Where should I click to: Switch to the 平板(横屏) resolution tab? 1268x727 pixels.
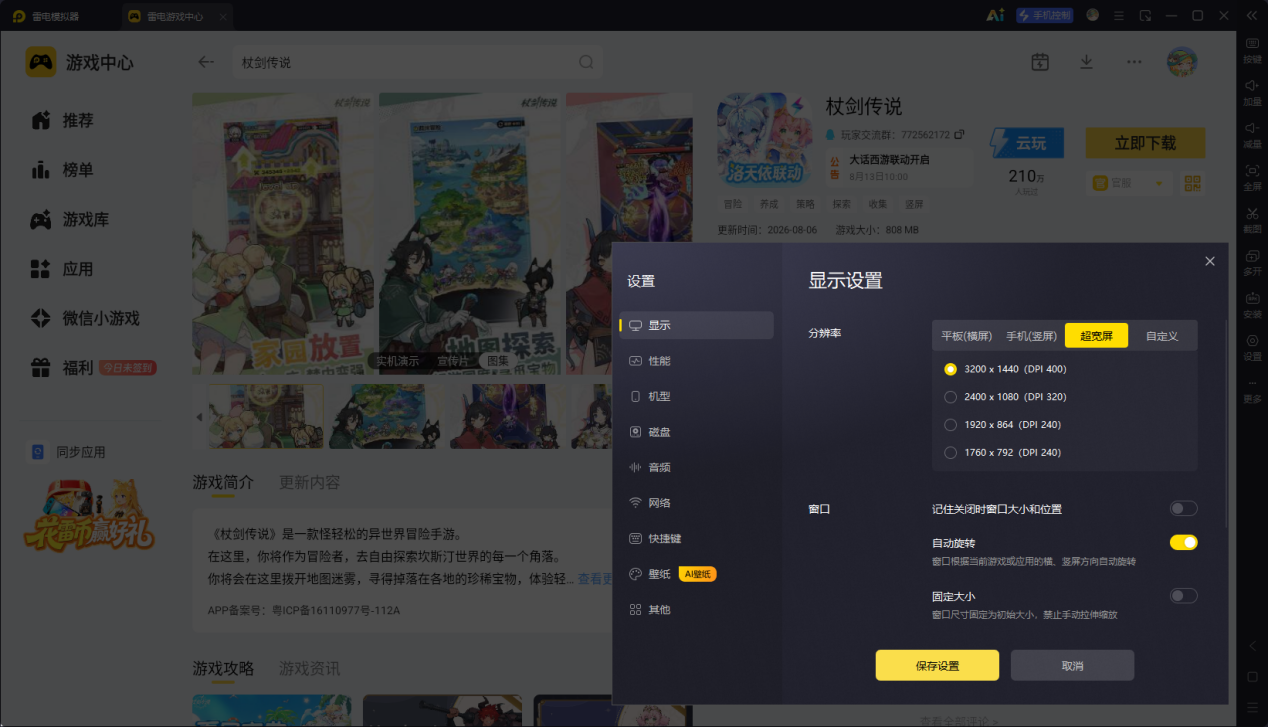coord(966,336)
